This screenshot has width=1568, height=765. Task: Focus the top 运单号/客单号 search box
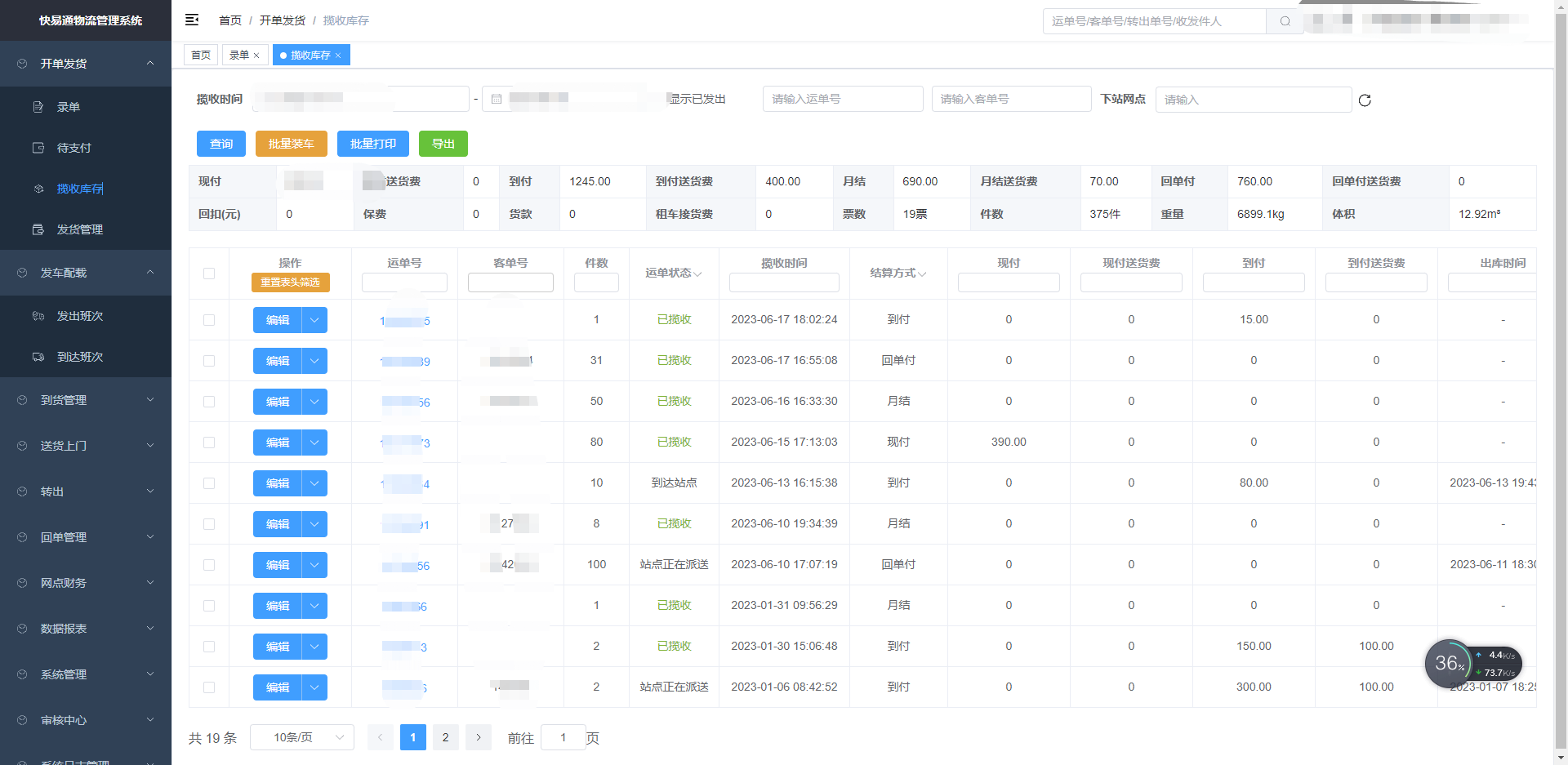1154,21
